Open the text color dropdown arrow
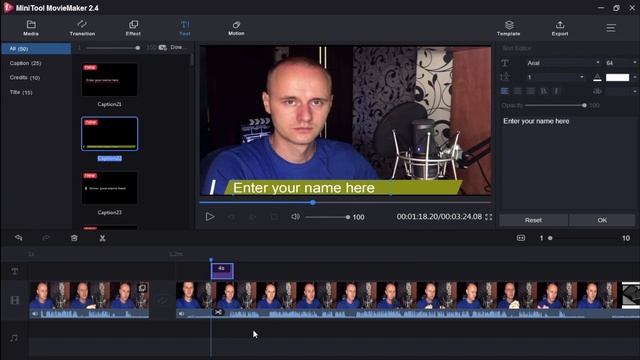This screenshot has height=360, width=640. [x=634, y=77]
